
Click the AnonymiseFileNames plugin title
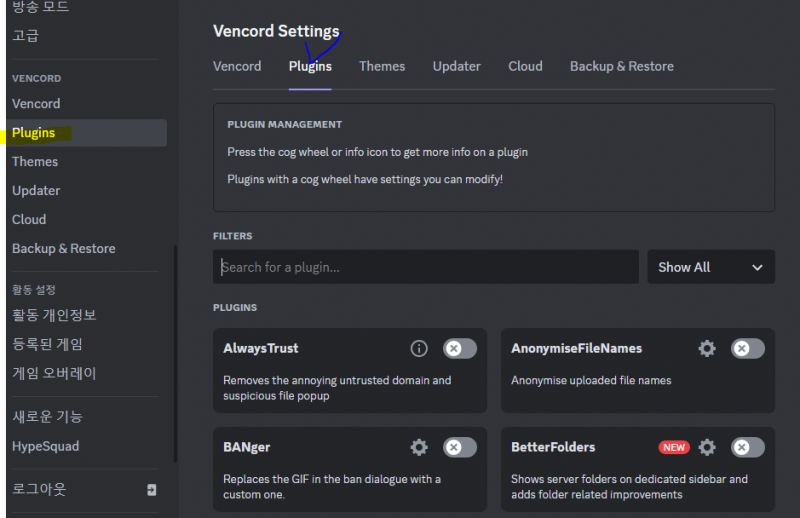pyautogui.click(x=577, y=349)
